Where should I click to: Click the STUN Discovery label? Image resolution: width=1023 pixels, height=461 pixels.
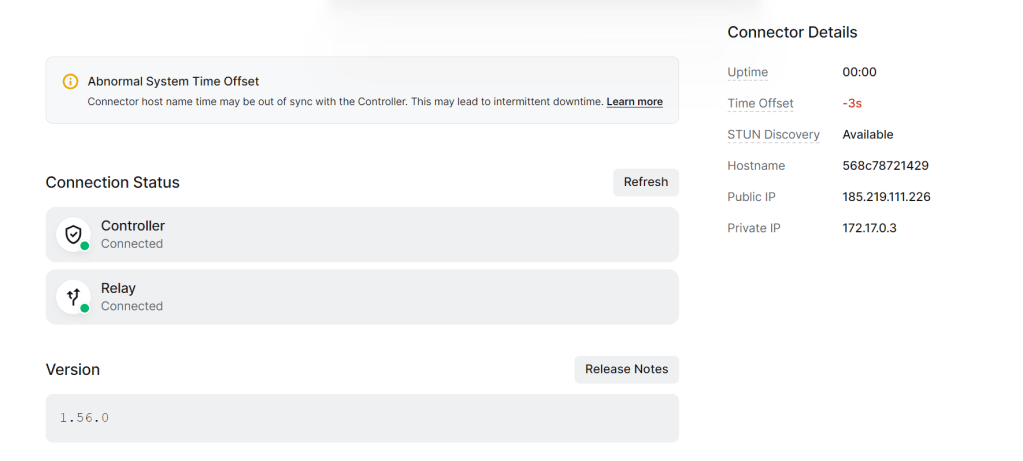pos(773,135)
